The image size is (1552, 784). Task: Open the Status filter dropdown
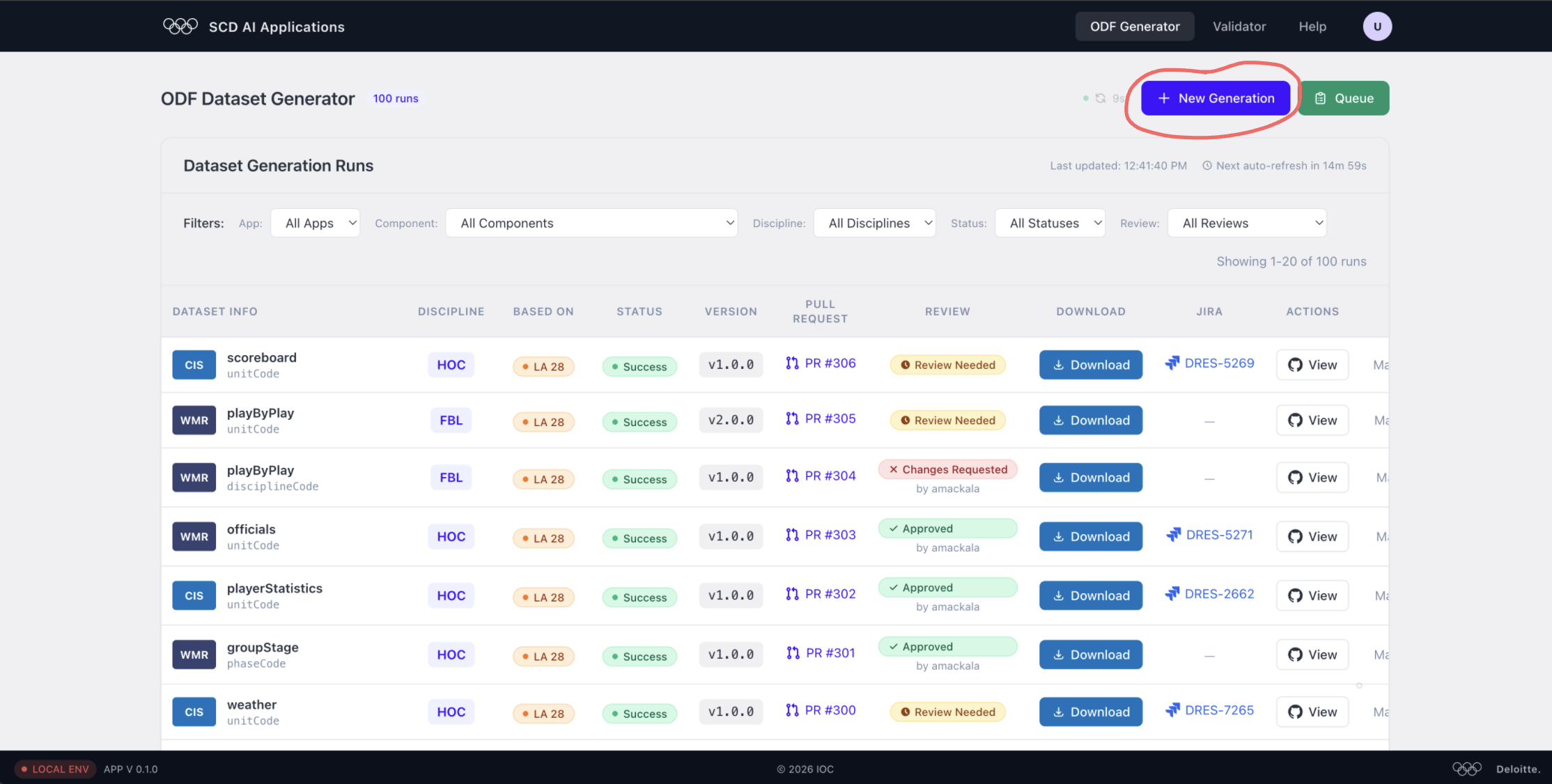tap(1050, 224)
